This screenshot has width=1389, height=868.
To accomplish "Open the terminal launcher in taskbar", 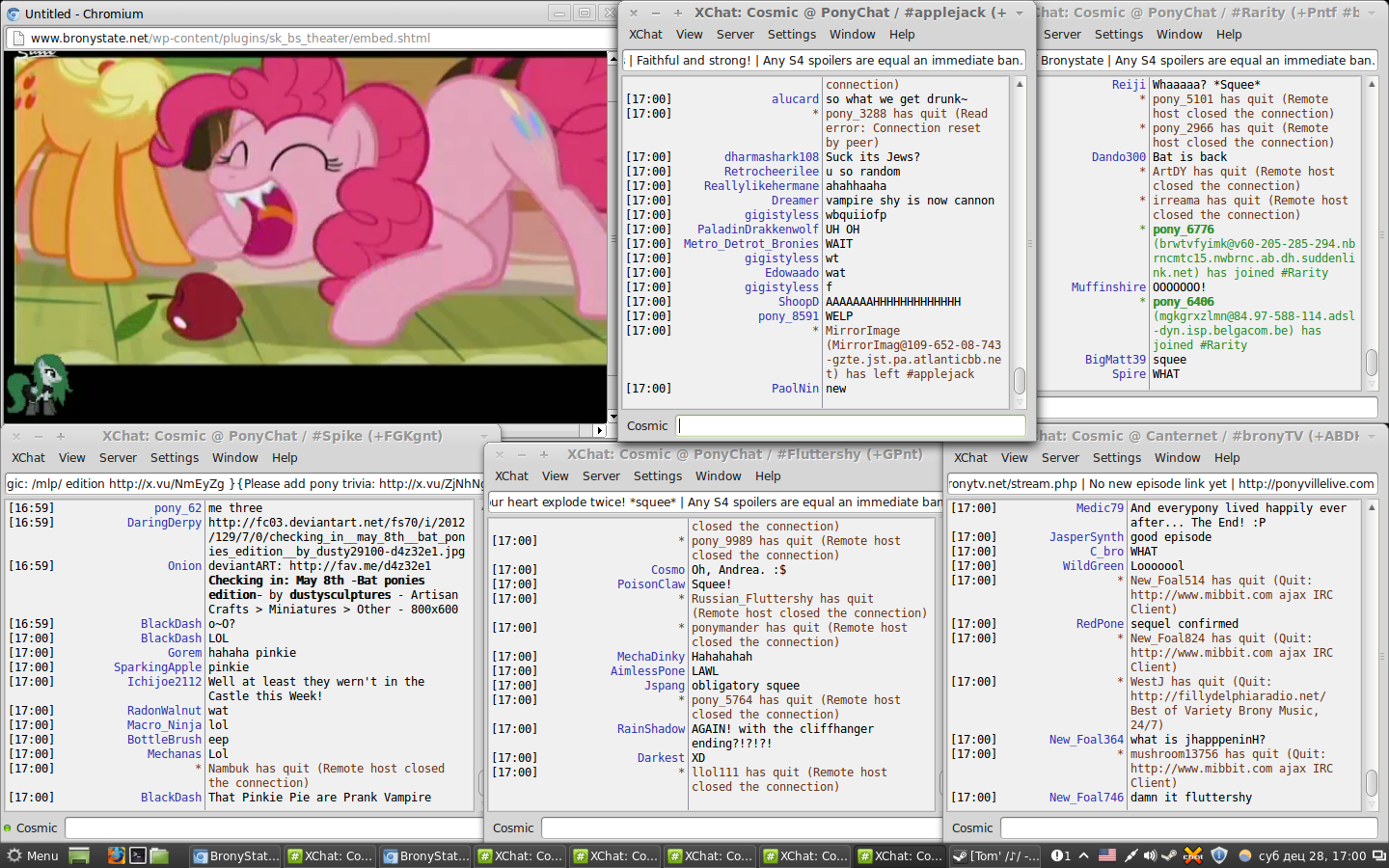I will [x=138, y=855].
